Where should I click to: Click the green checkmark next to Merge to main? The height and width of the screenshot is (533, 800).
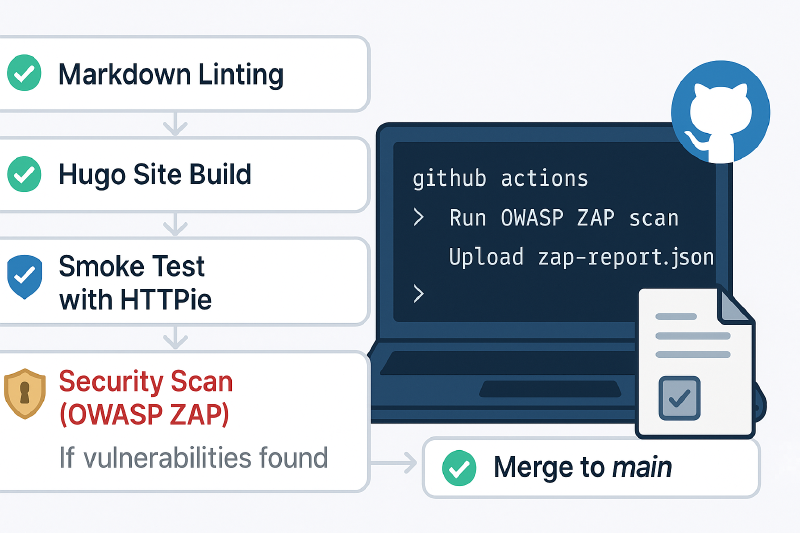[x=459, y=468]
